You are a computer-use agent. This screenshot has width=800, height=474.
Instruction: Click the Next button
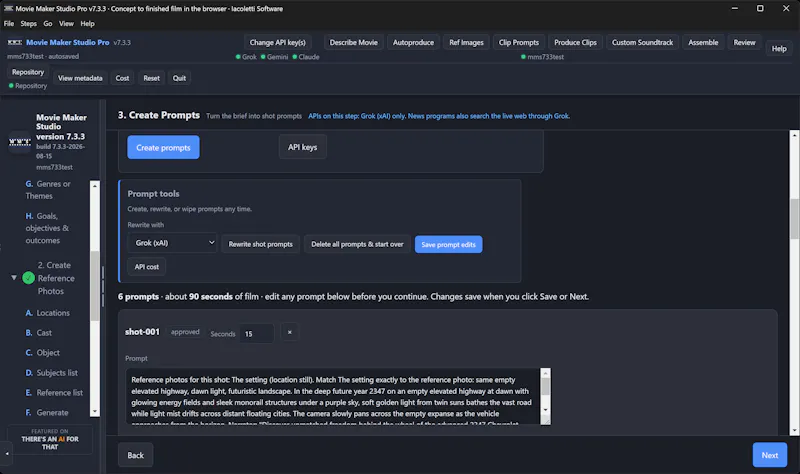pos(769,455)
